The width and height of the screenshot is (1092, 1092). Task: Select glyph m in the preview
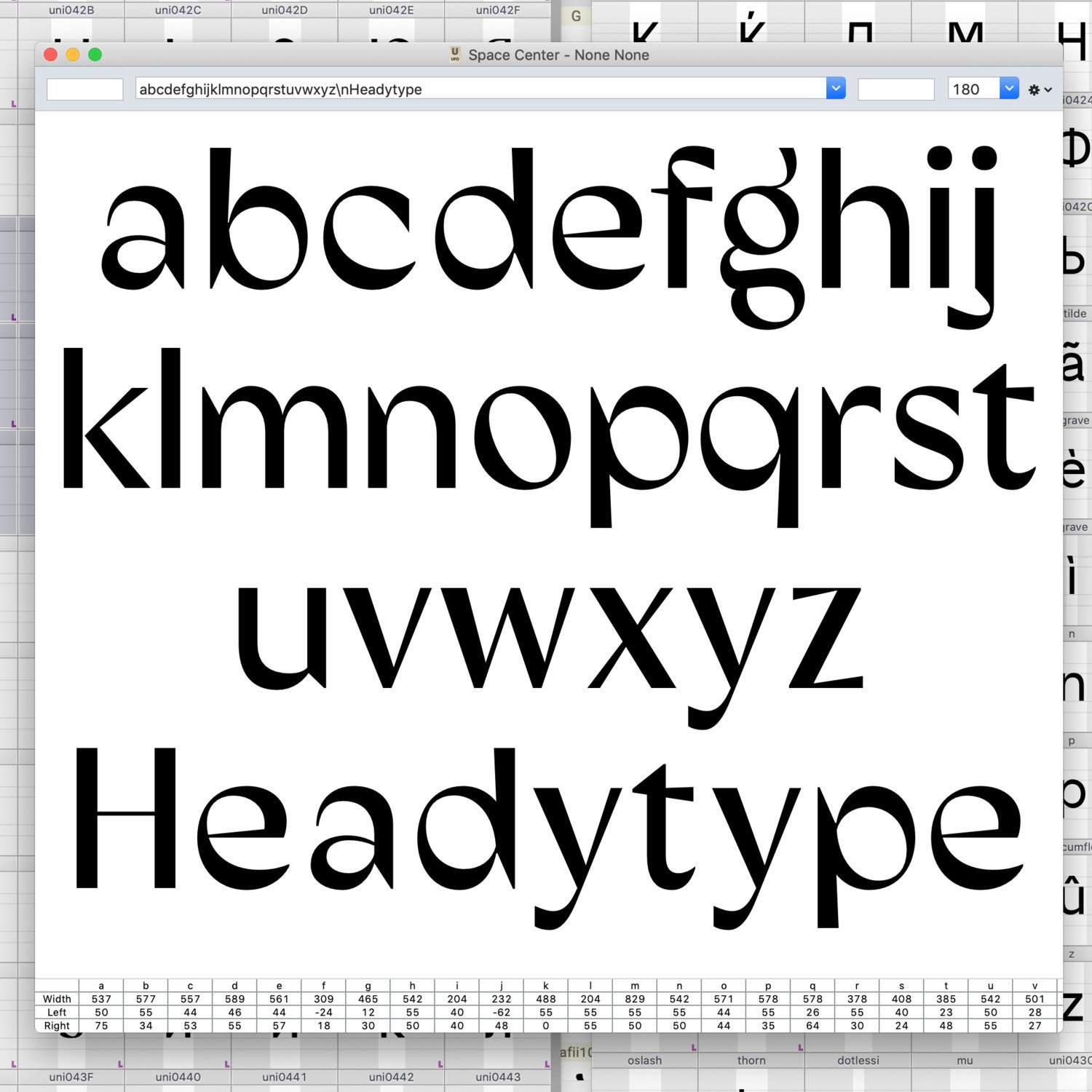click(275, 435)
